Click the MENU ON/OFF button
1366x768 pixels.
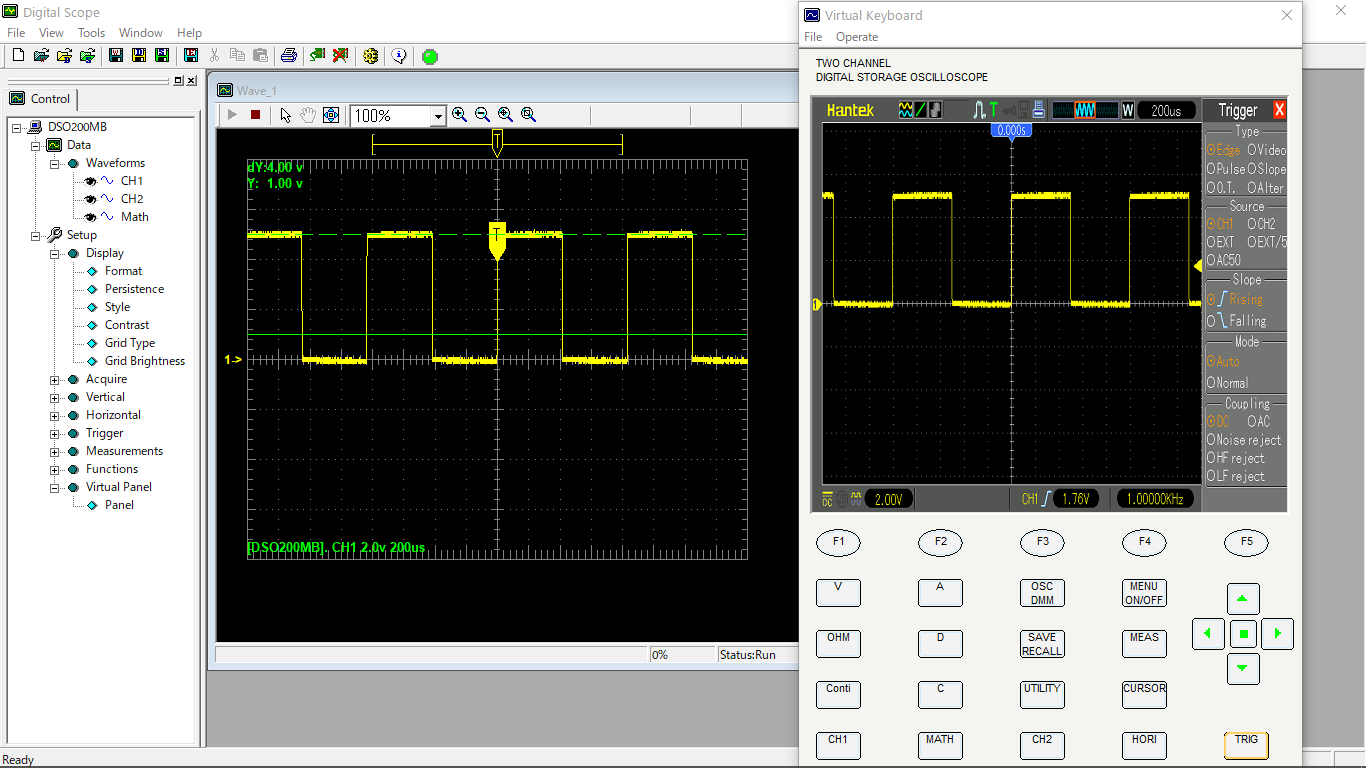click(1144, 593)
